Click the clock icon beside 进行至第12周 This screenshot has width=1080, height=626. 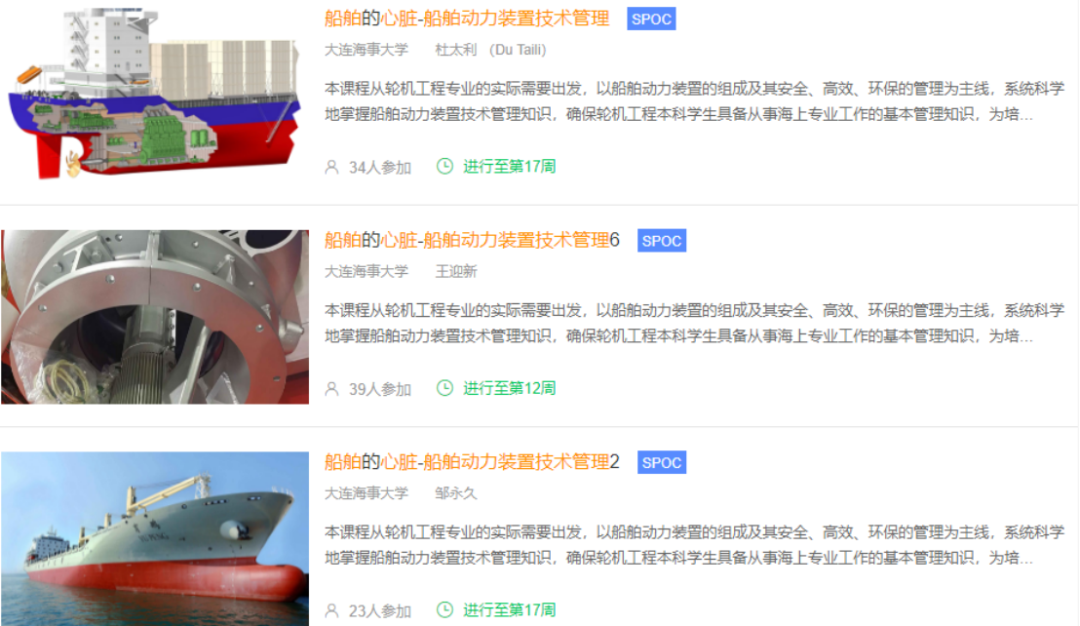[445, 388]
